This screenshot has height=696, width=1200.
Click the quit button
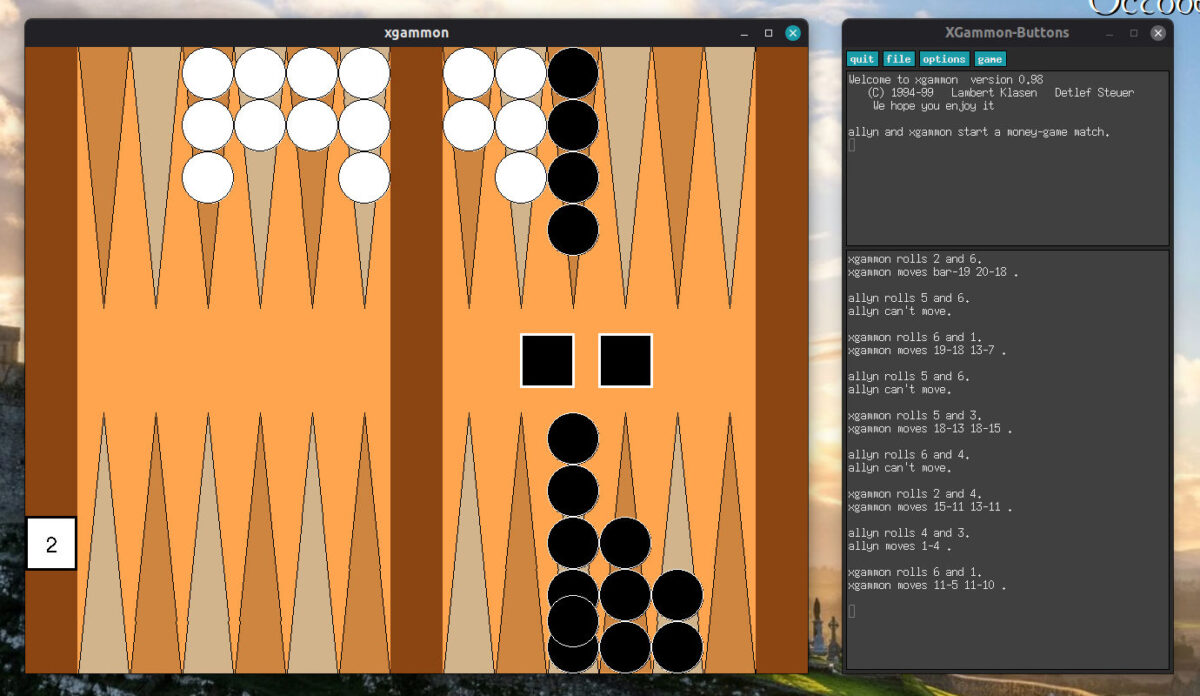click(x=861, y=58)
